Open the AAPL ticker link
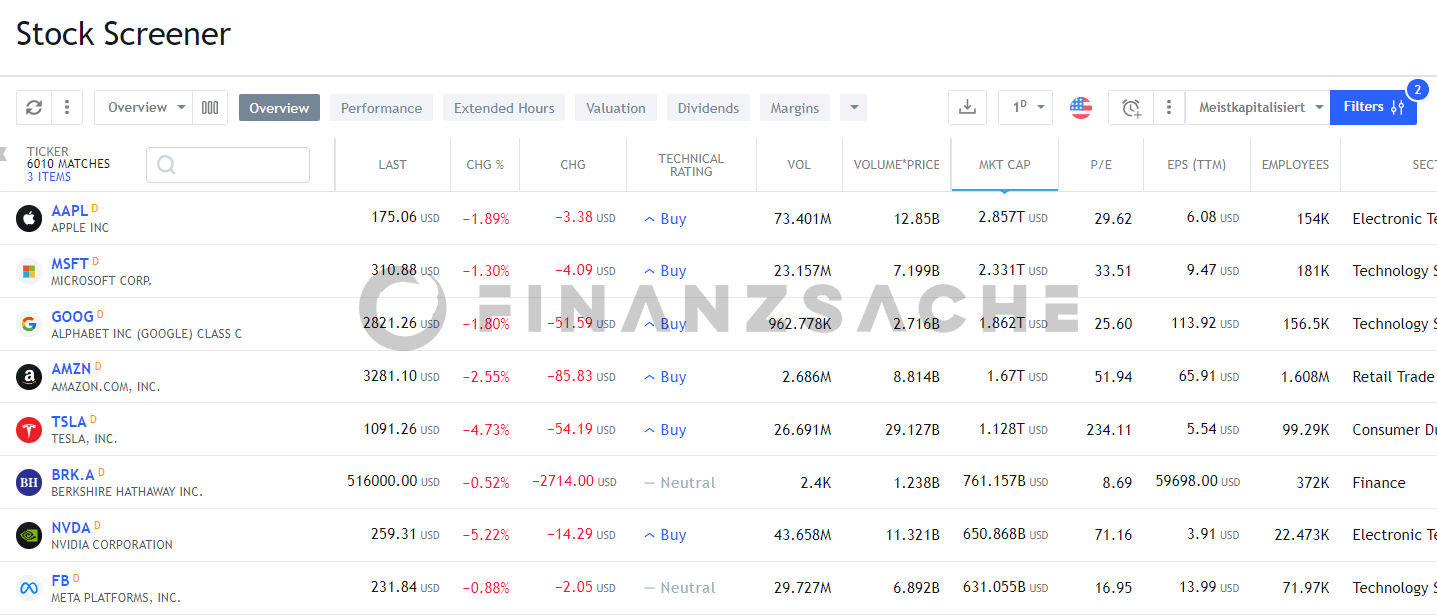1437x616 pixels. click(x=70, y=211)
